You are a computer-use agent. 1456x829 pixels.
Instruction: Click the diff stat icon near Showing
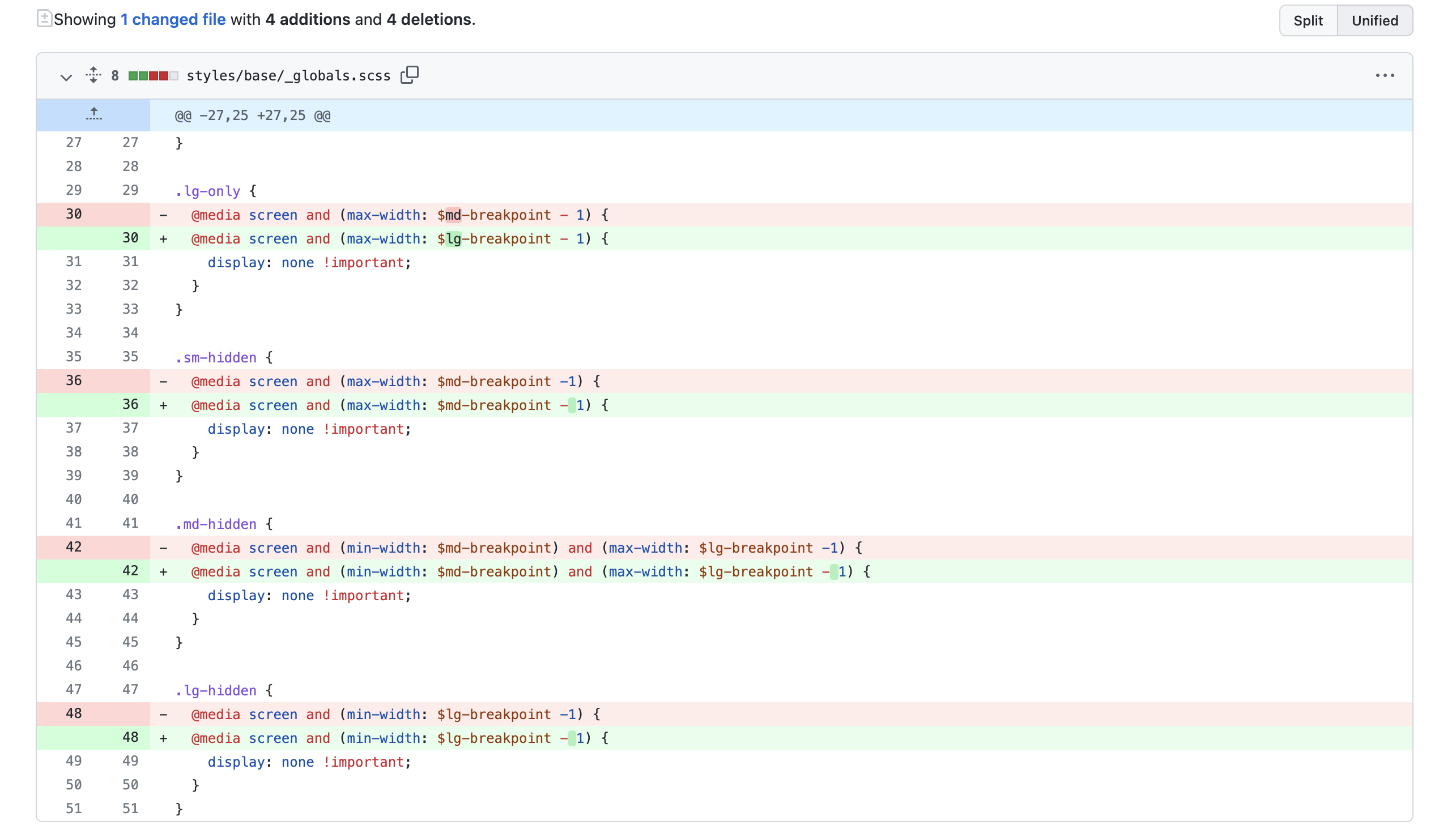[x=44, y=19]
